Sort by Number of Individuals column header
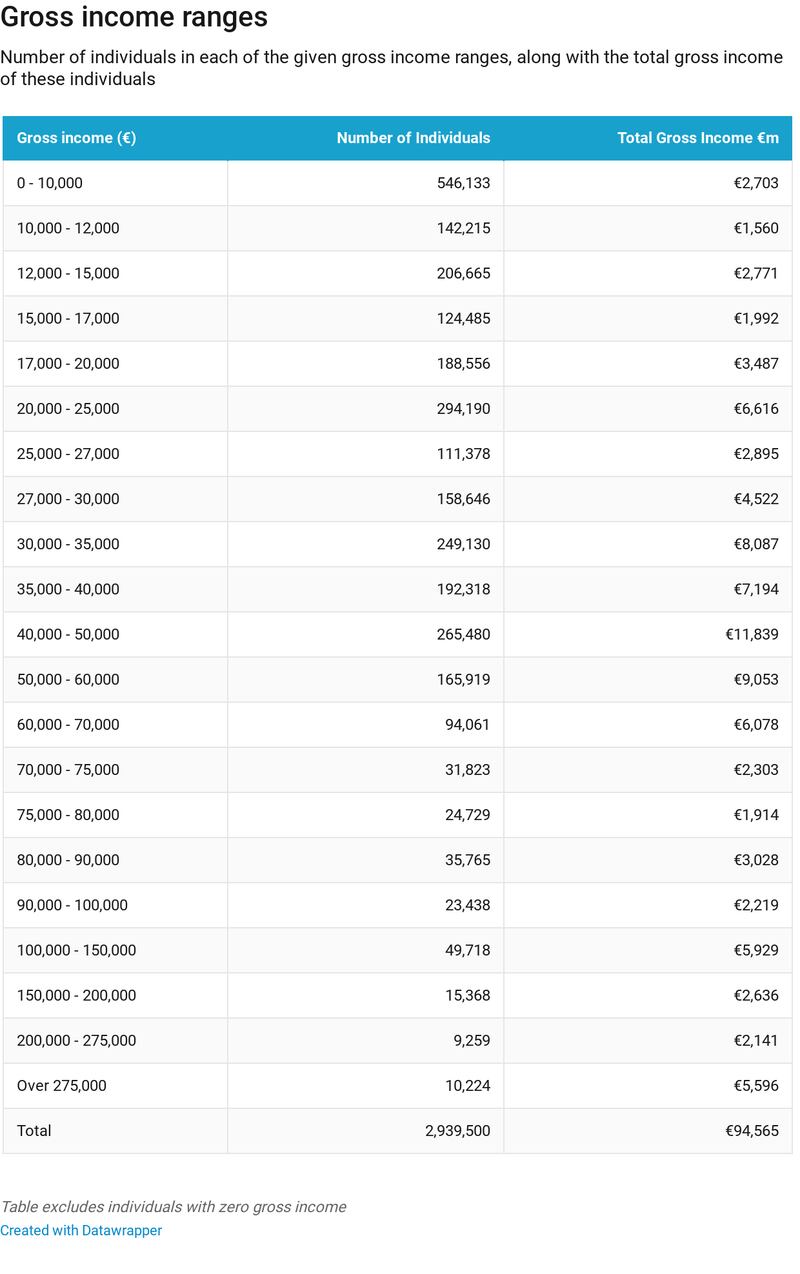The height and width of the screenshot is (1274, 800). (x=413, y=138)
